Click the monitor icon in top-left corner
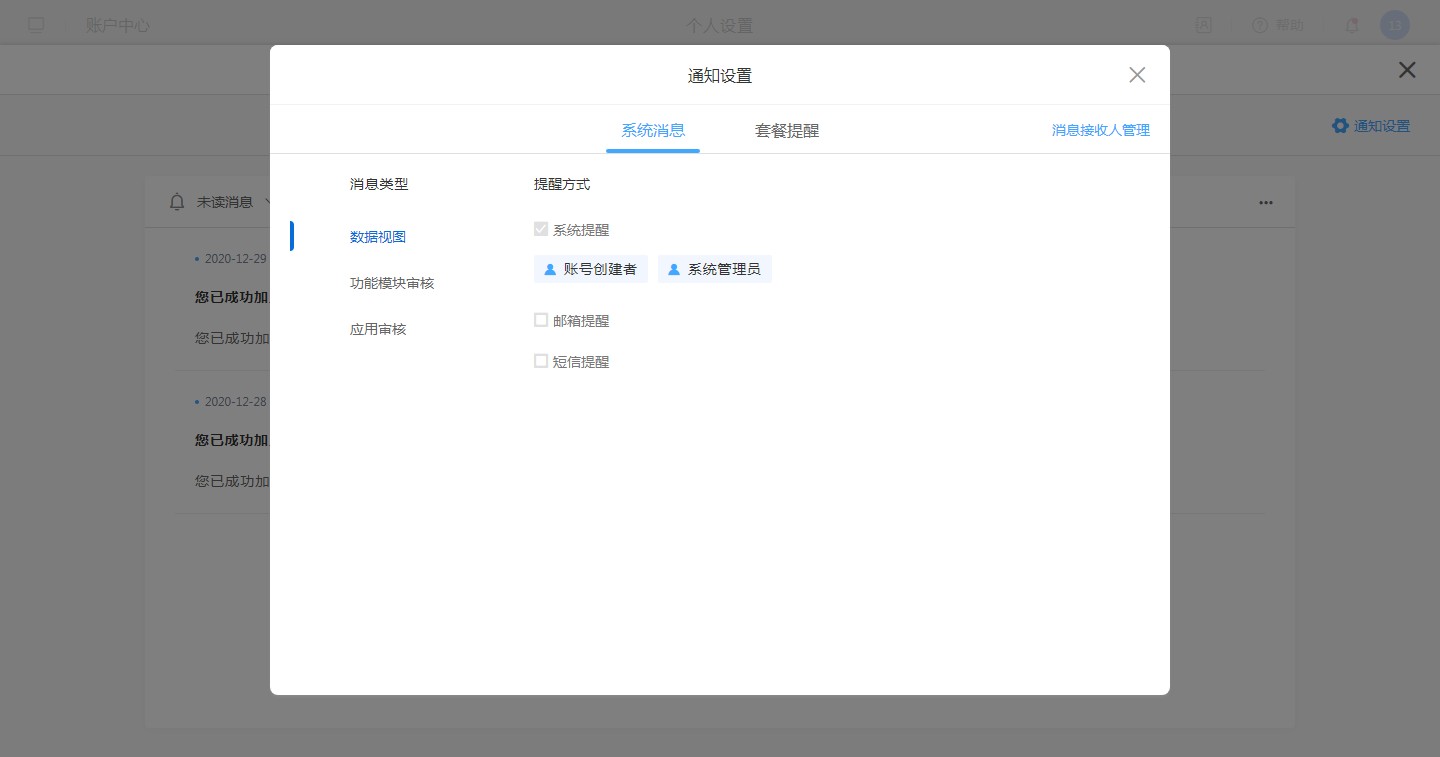 tap(36, 25)
